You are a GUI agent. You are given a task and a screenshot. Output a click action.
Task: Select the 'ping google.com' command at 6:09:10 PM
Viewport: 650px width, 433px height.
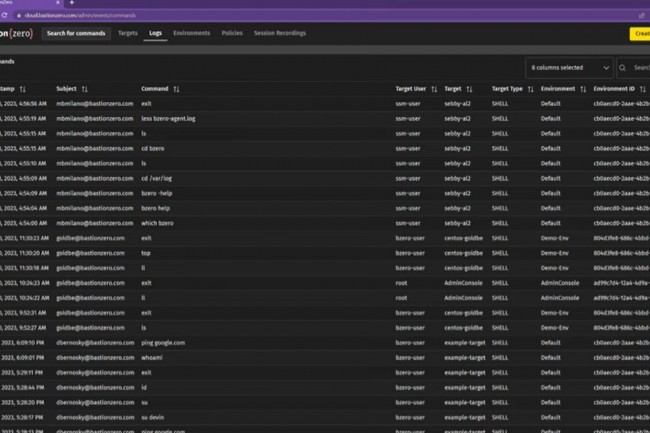163,343
